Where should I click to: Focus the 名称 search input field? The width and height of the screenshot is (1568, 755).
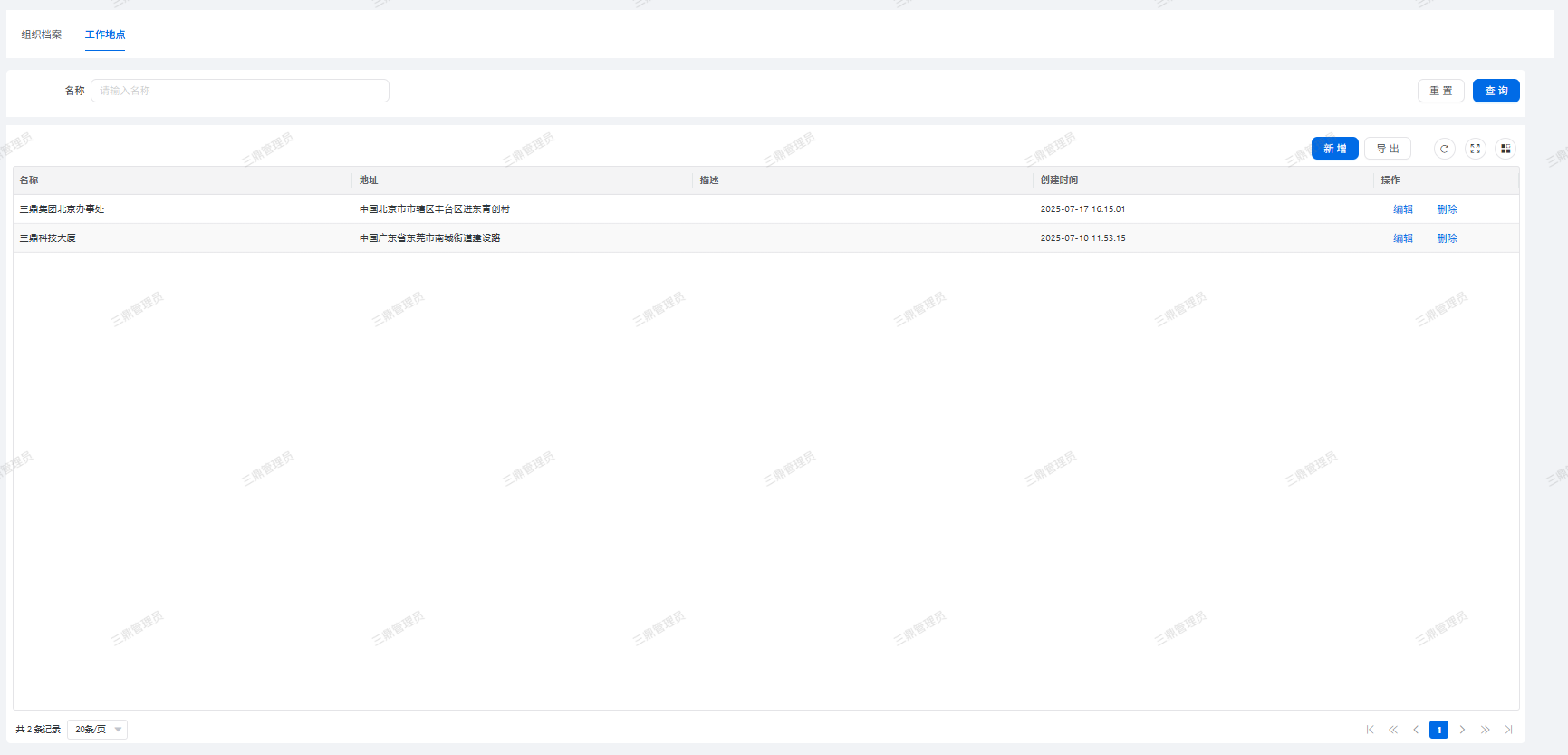240,91
